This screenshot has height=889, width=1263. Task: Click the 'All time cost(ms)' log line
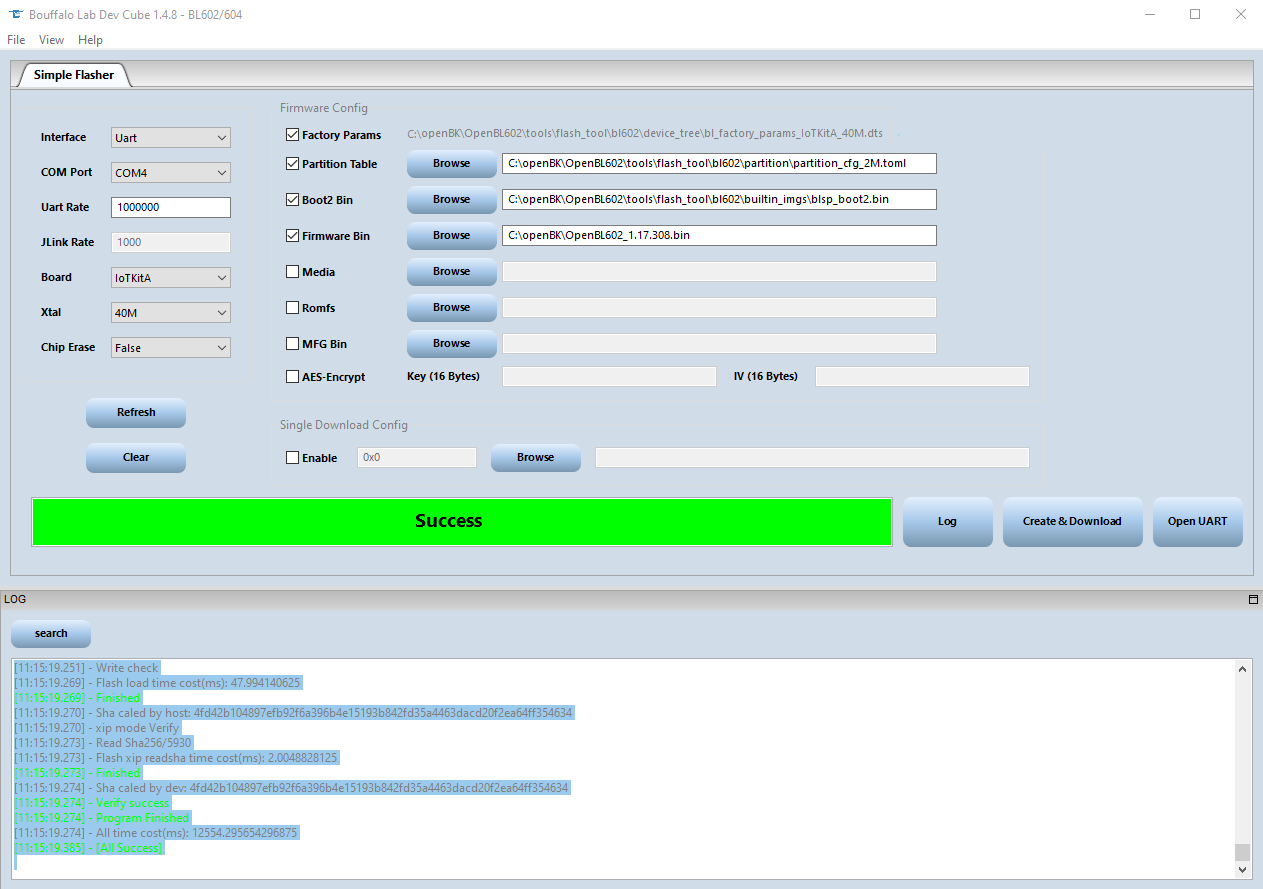156,833
